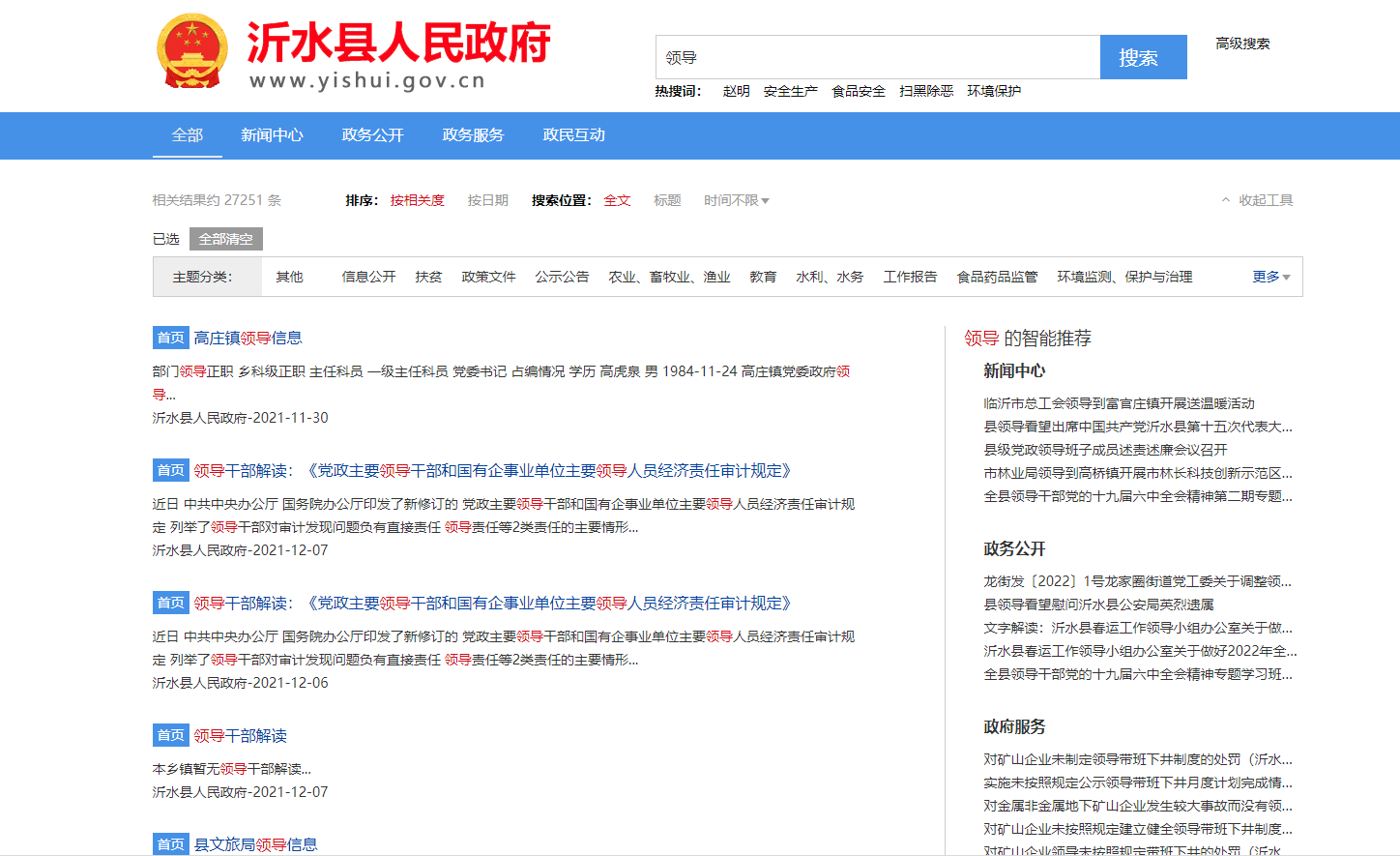The height and width of the screenshot is (856, 1400).
Task: Open the 政民互动 tab
Action: point(573,135)
